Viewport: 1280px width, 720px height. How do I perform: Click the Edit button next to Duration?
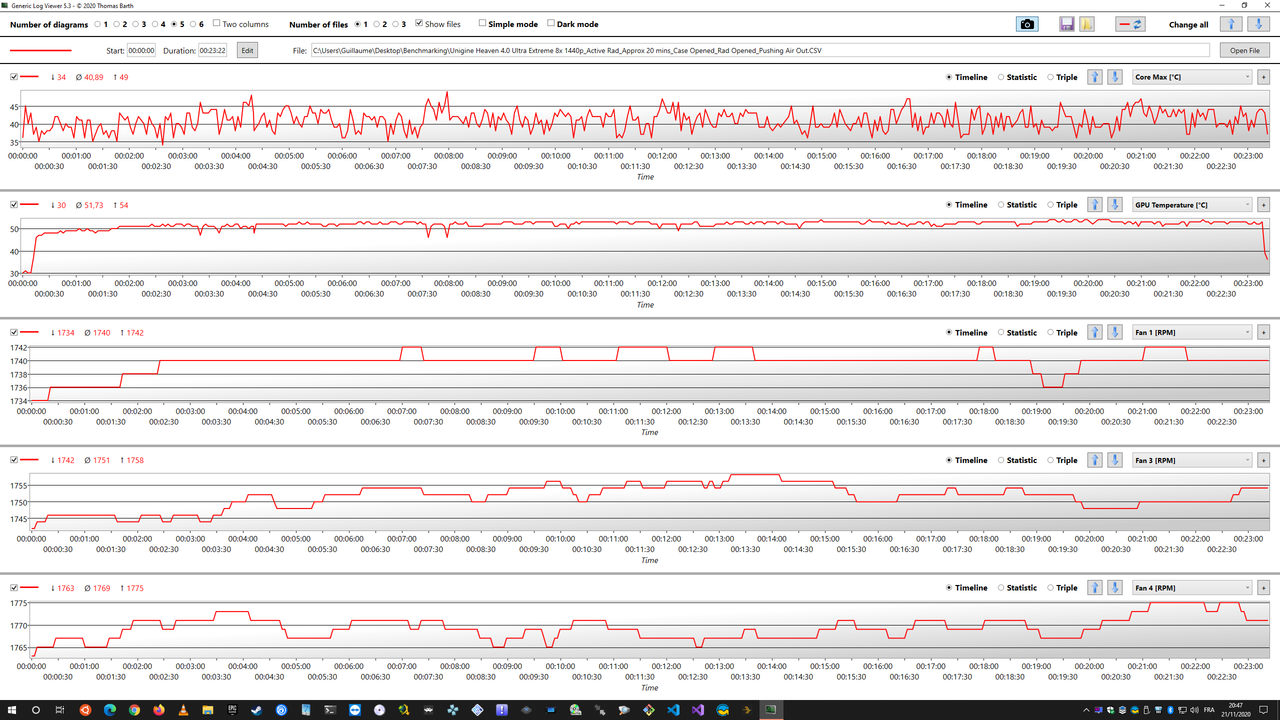pos(246,49)
